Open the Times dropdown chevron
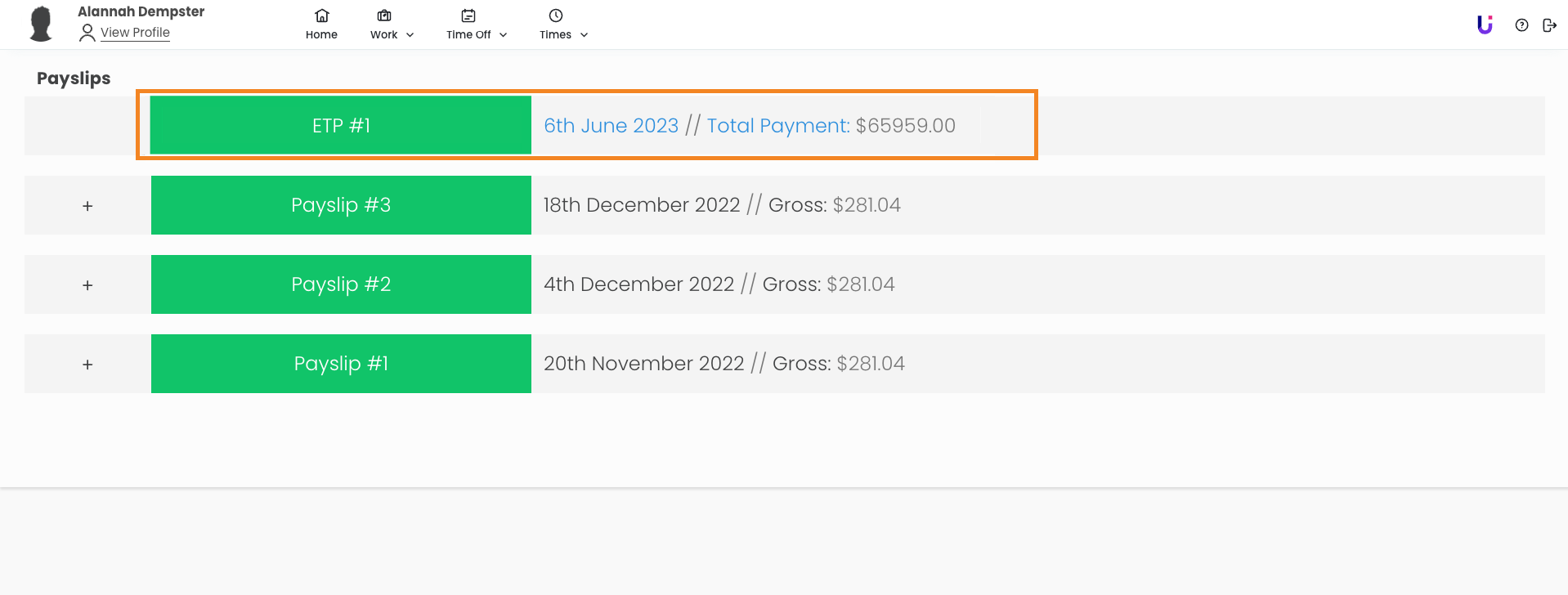The width and height of the screenshot is (1568, 595). 584,35
